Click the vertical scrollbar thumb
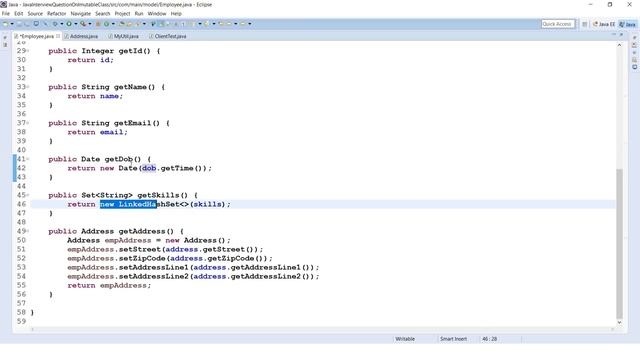The image size is (640, 360). (619, 244)
